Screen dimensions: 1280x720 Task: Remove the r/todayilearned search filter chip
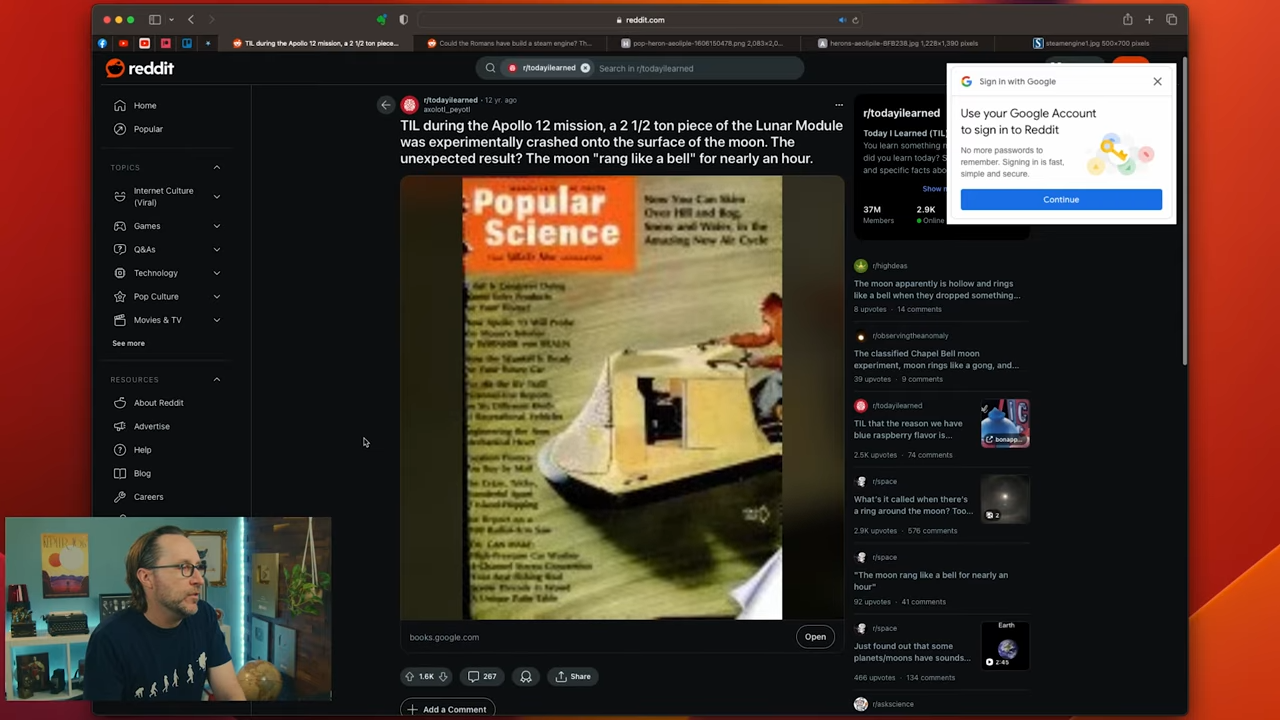(x=585, y=68)
